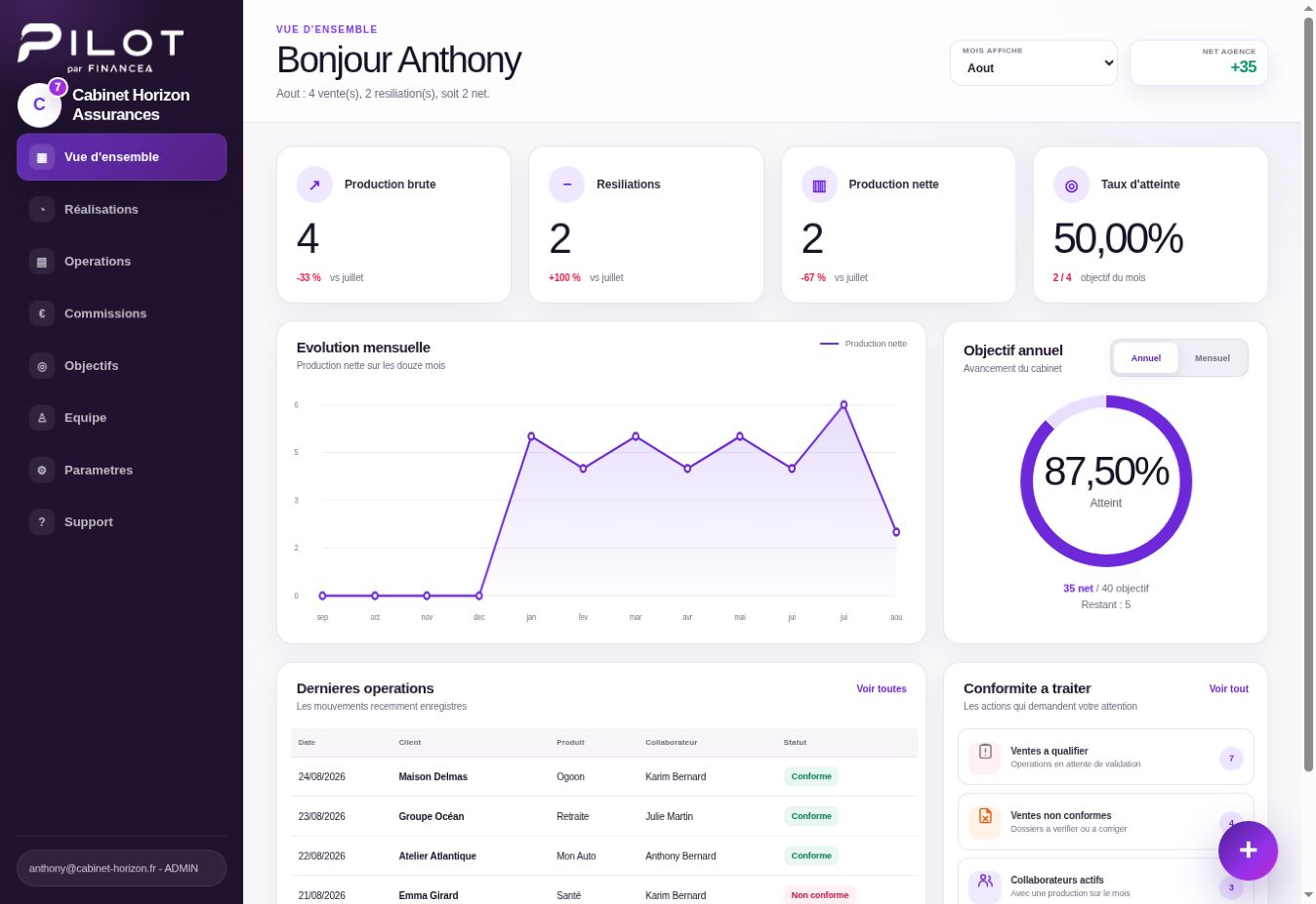Viewport: 1316px width, 904px height.
Task: Click the page vertical scrollbar
Action: (1309, 394)
